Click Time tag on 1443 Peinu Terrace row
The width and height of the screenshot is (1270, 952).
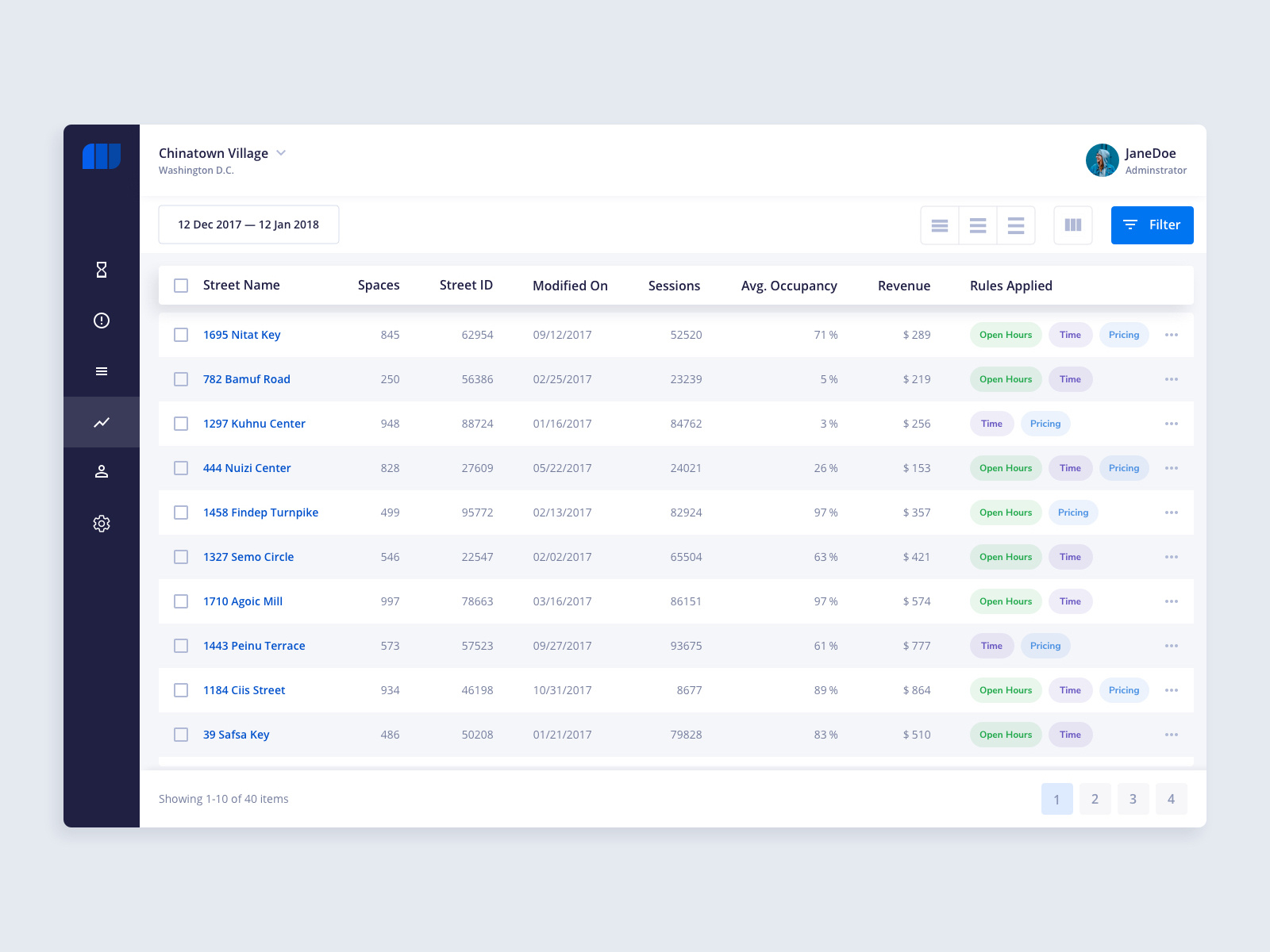click(x=991, y=646)
